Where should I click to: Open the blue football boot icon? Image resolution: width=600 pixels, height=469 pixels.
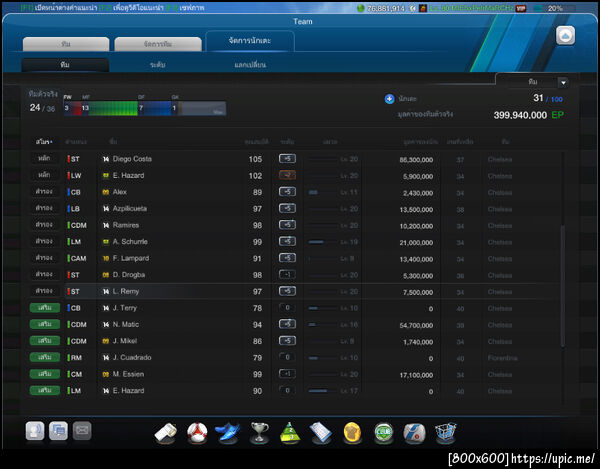(228, 433)
